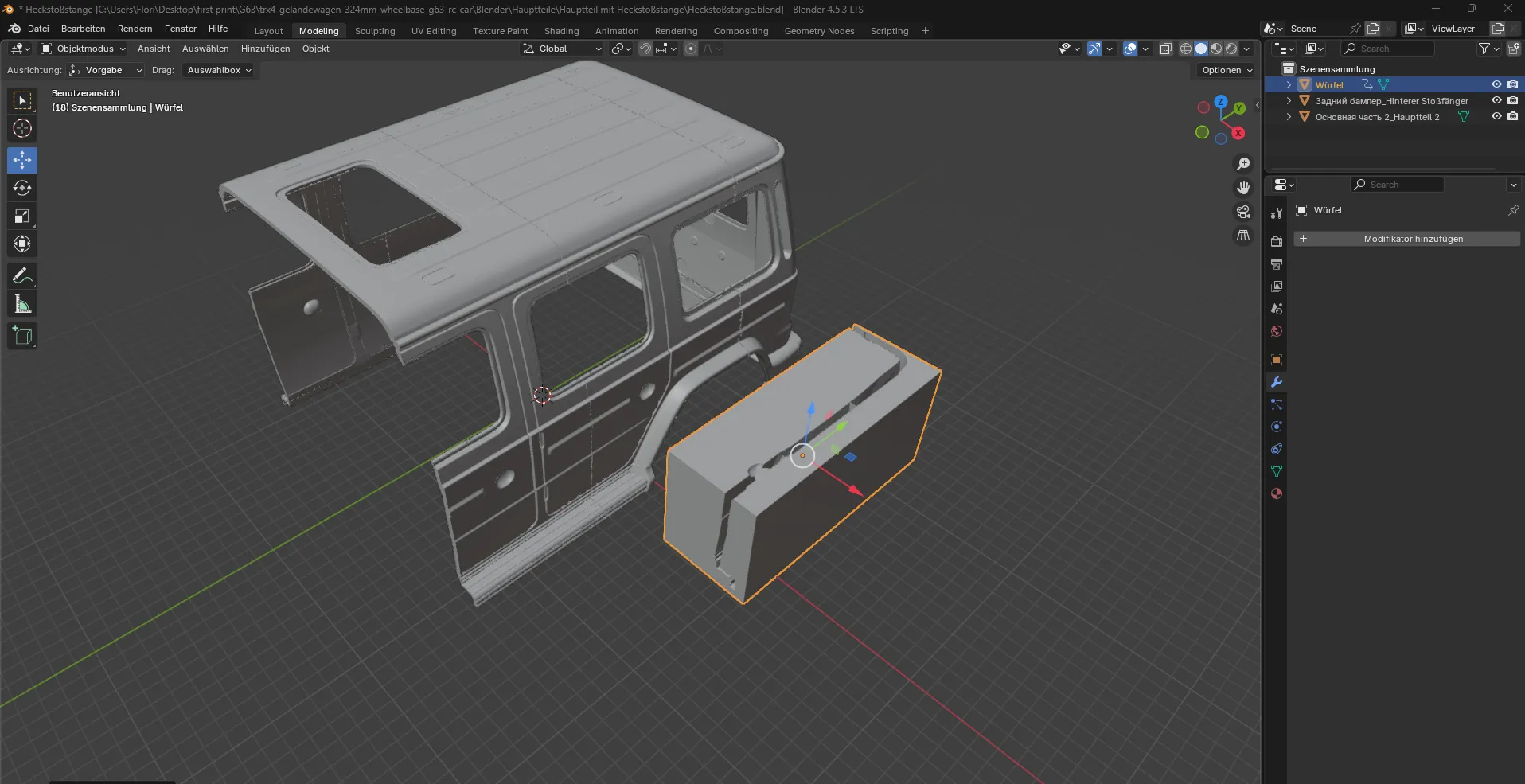Hide Würfel object in the outliner
Viewport: 1525px width, 784px height.
[1497, 84]
